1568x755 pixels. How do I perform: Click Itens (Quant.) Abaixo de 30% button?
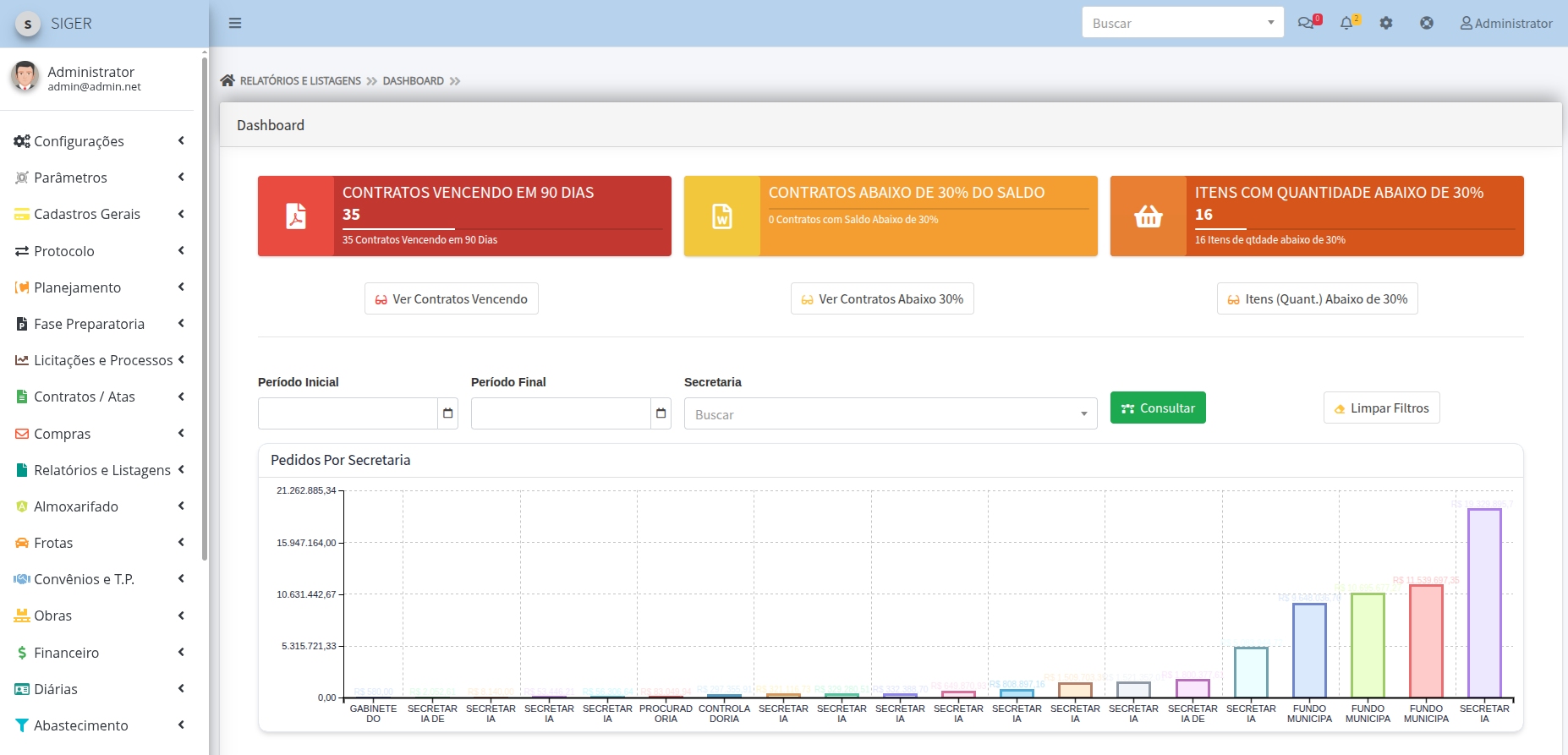click(1317, 299)
